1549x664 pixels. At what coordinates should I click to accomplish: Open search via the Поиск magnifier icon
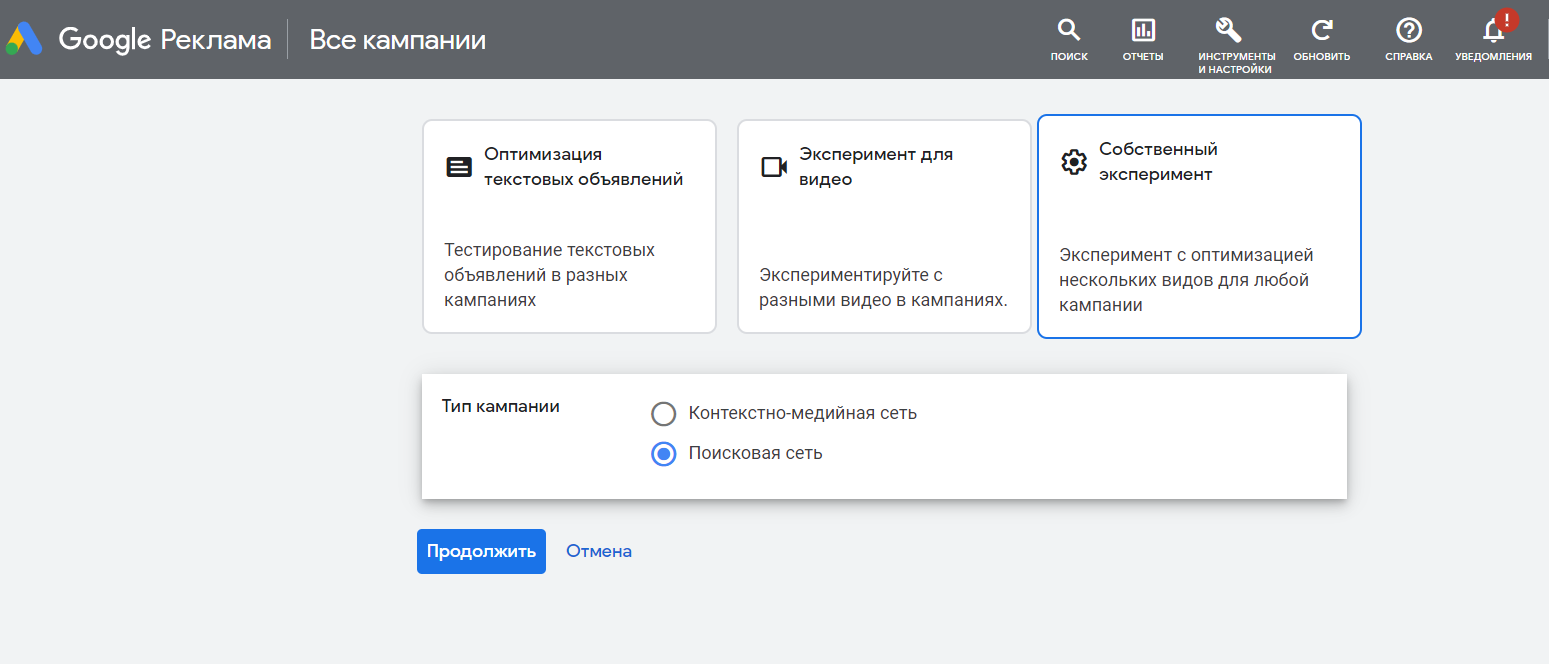tap(1069, 30)
